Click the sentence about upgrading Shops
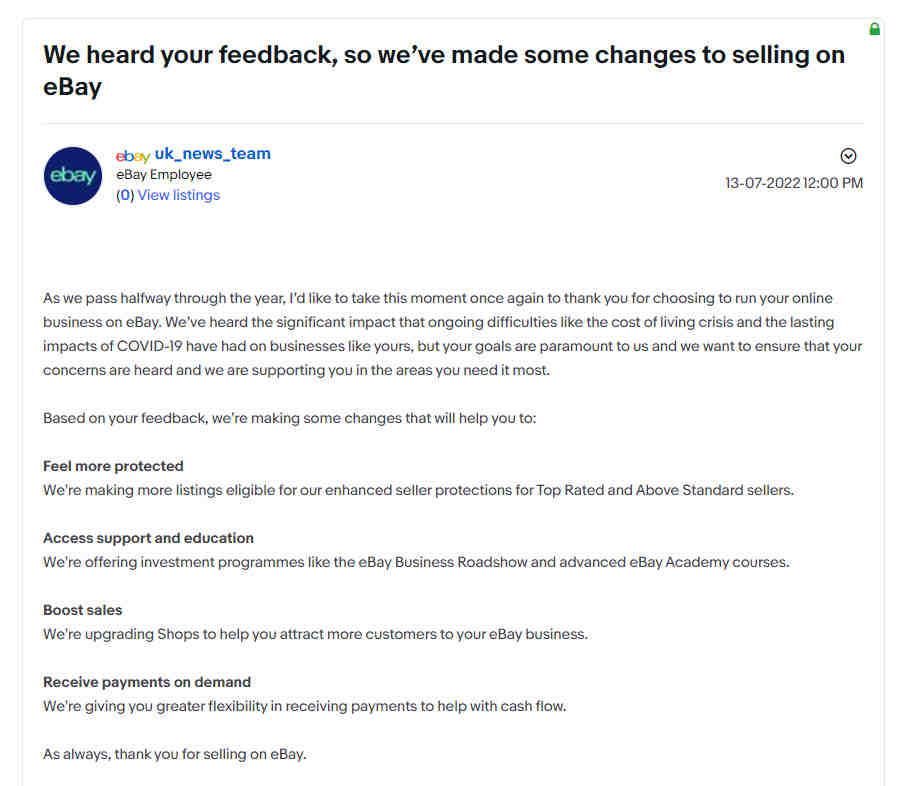899x786 pixels. pos(315,635)
